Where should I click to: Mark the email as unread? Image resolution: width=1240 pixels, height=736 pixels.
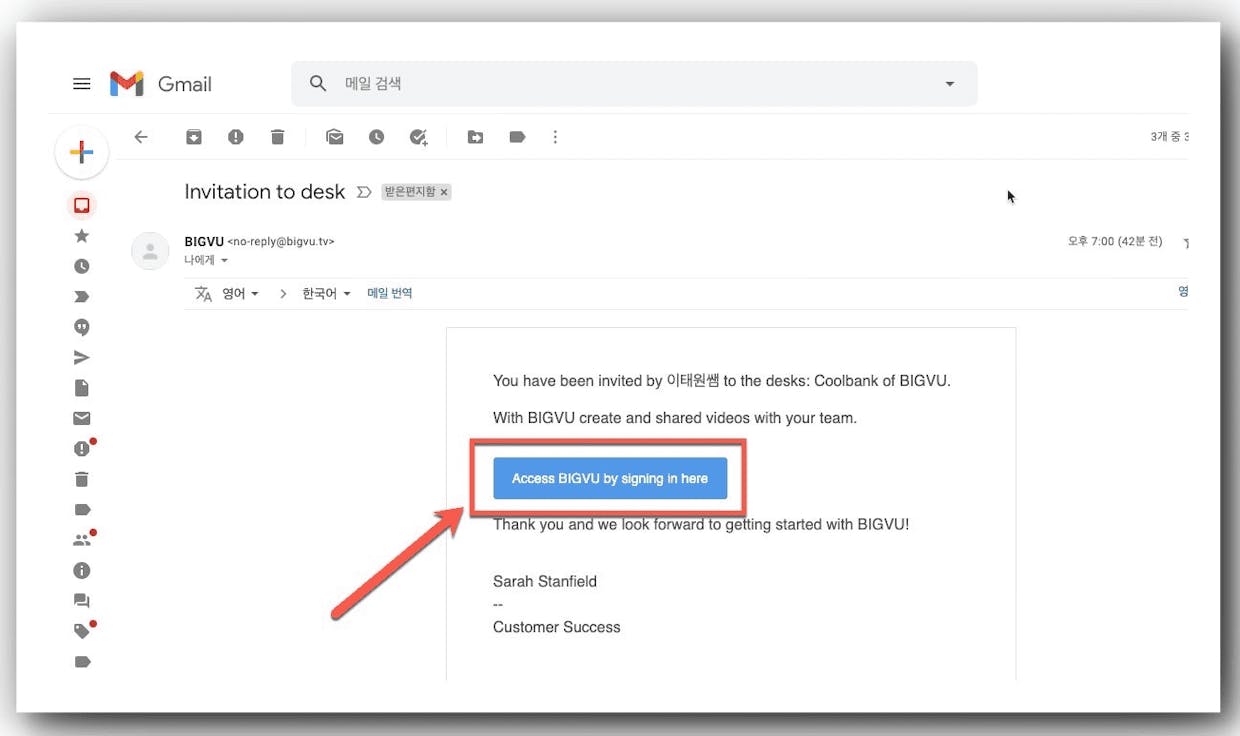(335, 137)
